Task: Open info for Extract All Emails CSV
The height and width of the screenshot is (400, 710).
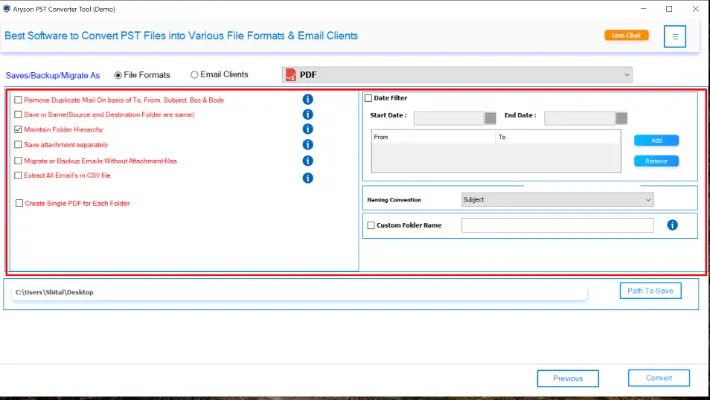Action: 307,178
